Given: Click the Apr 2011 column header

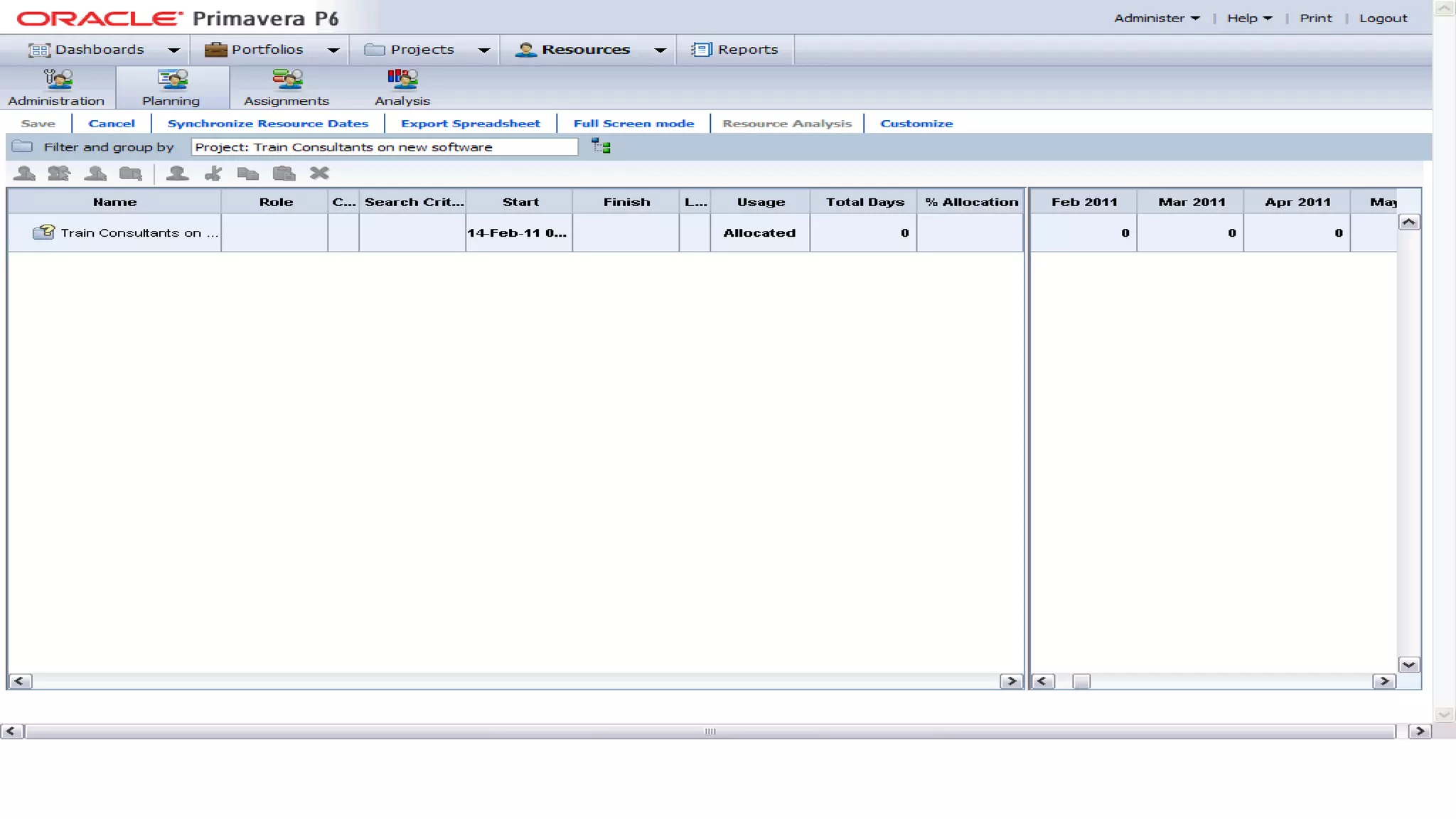Looking at the screenshot, I should click(1297, 202).
